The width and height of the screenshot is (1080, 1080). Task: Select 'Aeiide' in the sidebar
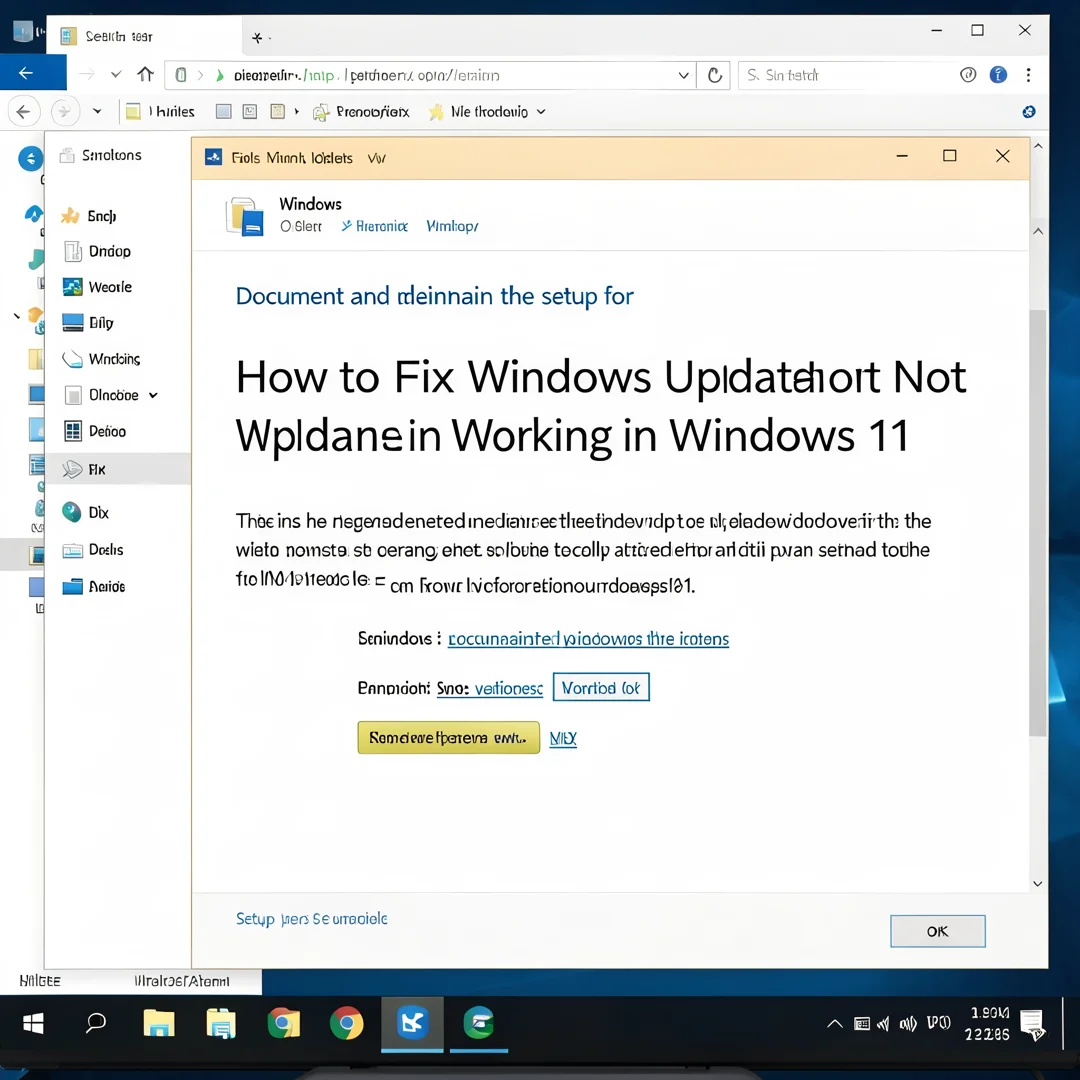tap(94, 587)
